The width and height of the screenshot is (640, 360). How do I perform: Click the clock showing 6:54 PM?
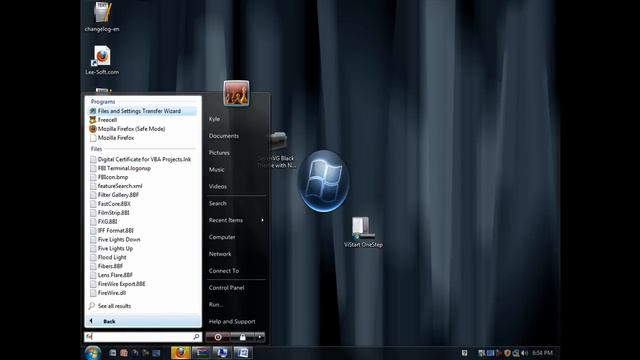[542, 353]
